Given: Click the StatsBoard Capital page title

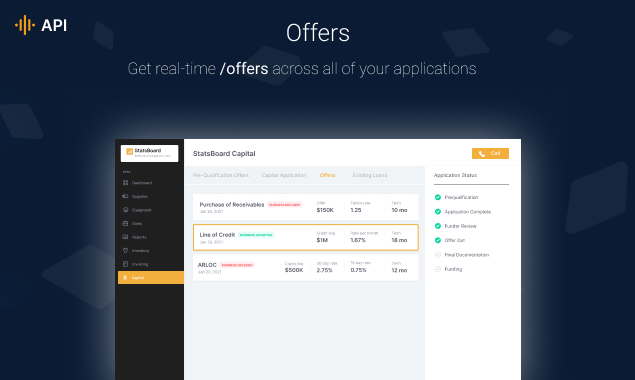Looking at the screenshot, I should [x=224, y=154].
